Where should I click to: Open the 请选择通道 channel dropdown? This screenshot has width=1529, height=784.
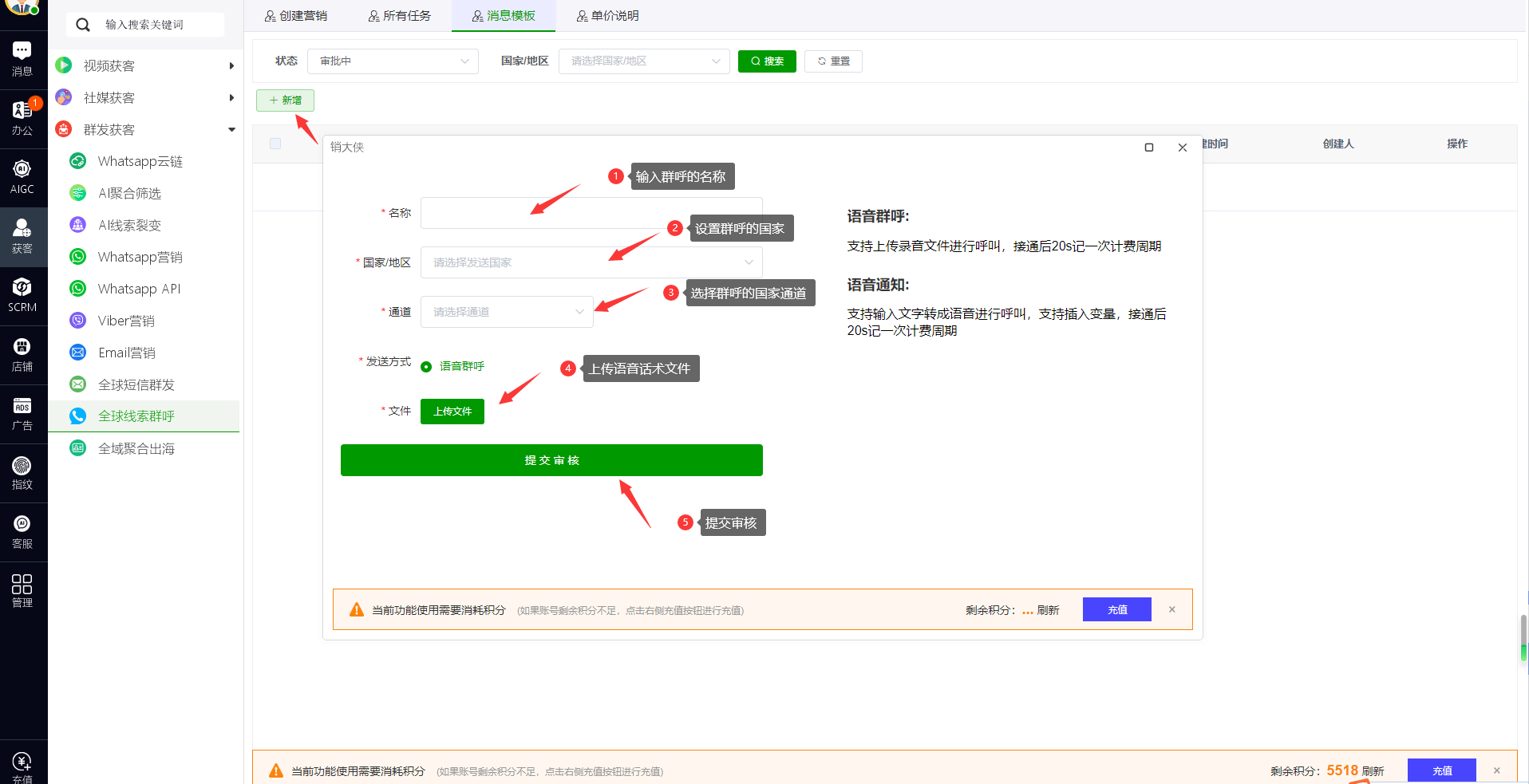[x=507, y=312]
